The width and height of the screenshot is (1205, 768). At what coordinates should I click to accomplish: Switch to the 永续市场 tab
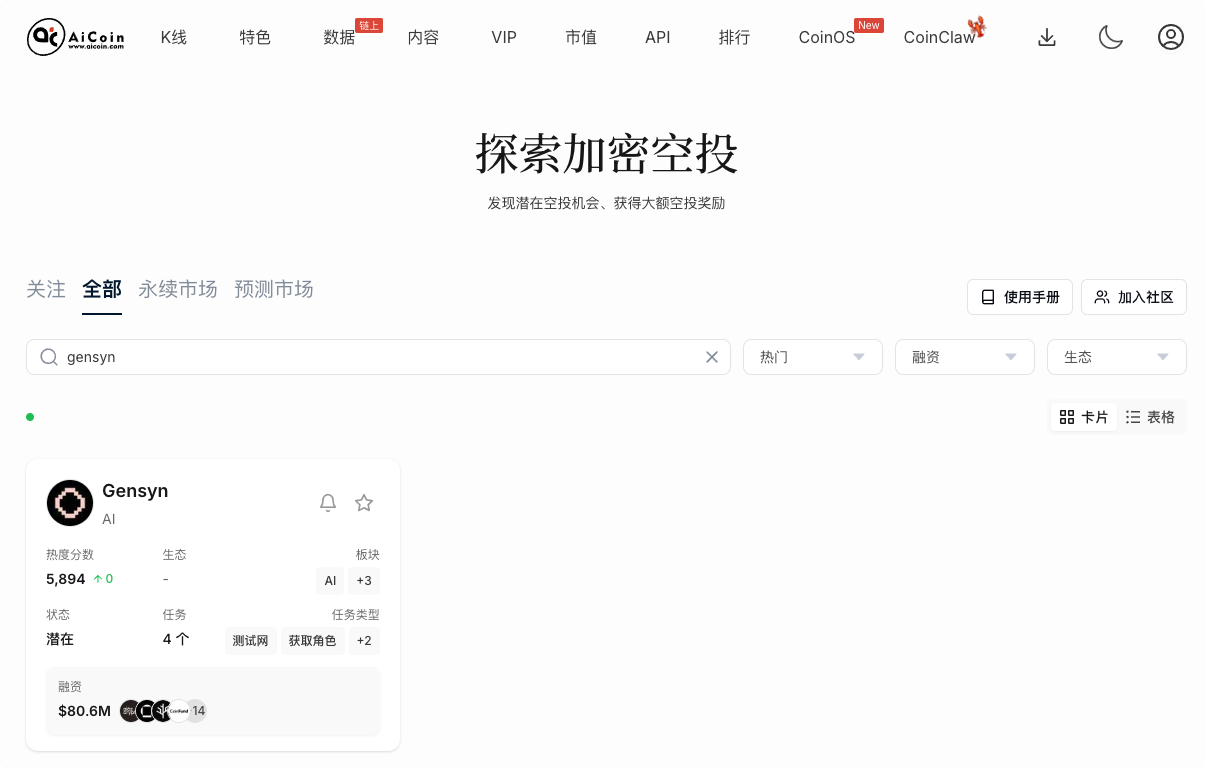[178, 289]
